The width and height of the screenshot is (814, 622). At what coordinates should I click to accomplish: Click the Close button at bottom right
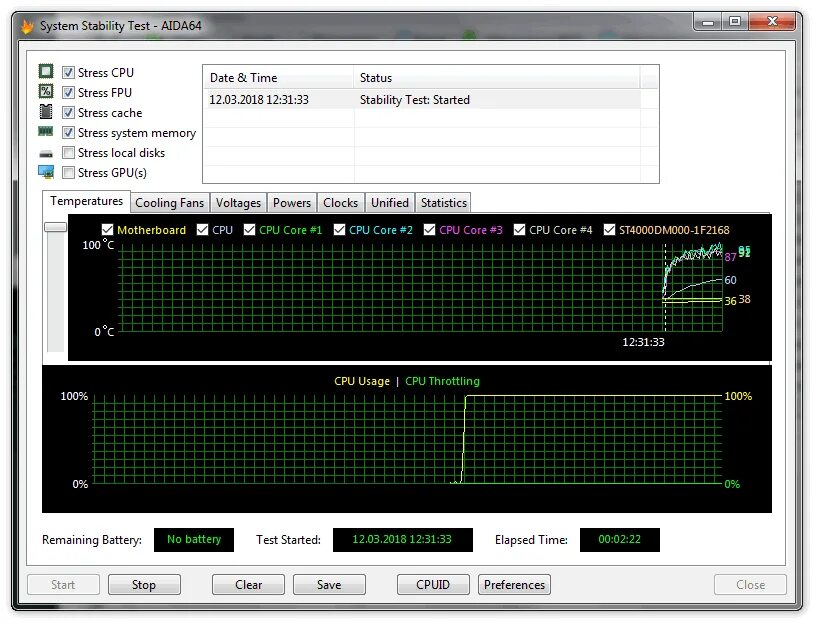(750, 585)
